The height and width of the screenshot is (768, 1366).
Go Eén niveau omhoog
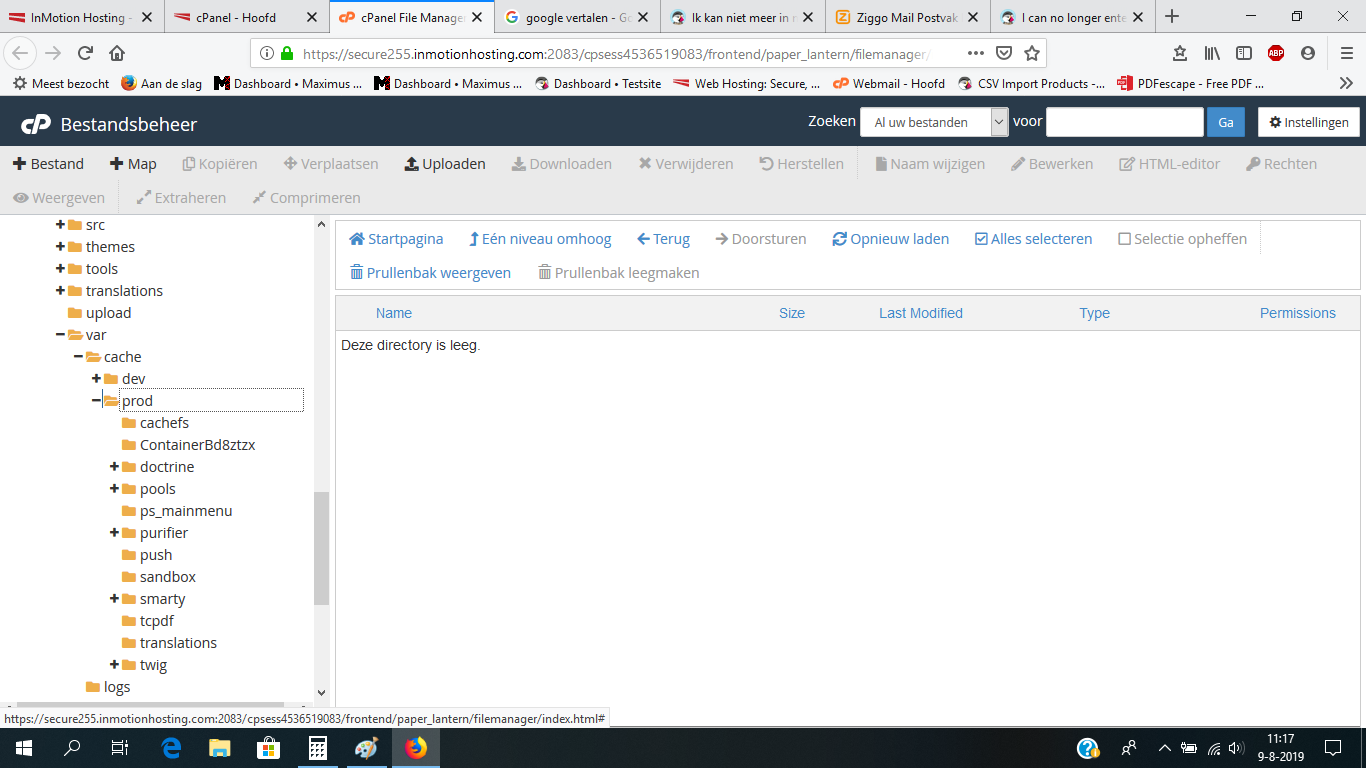pos(540,239)
